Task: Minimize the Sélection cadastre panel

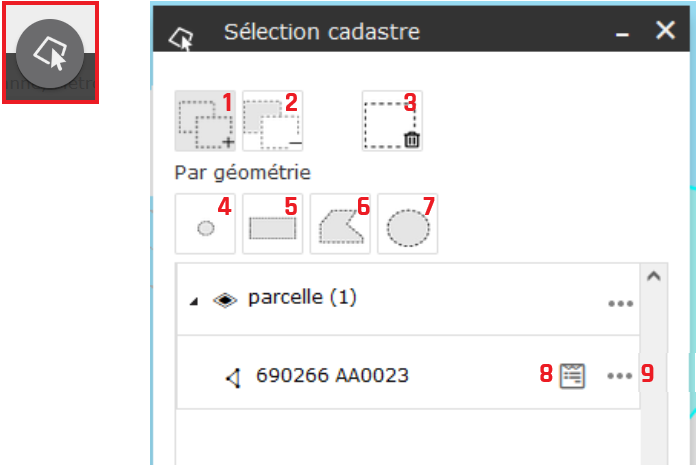Action: (622, 34)
